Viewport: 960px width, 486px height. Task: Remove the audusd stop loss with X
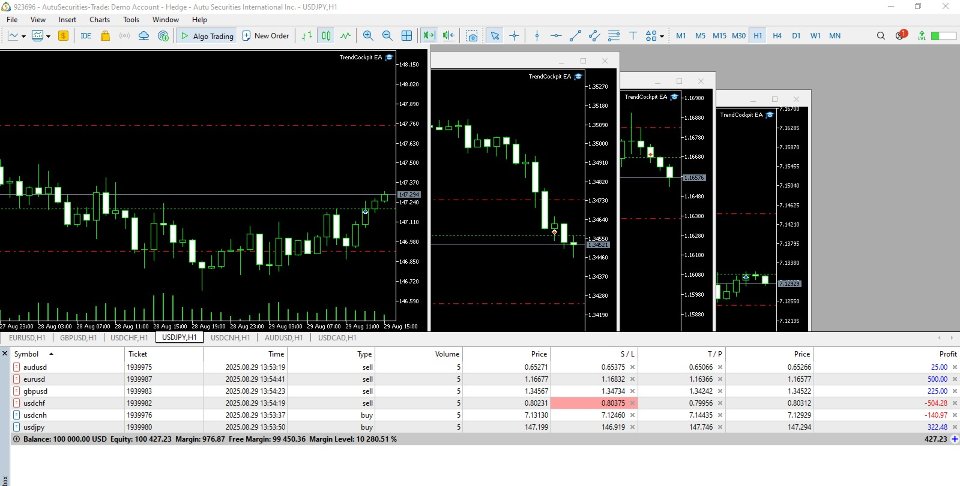(632, 367)
